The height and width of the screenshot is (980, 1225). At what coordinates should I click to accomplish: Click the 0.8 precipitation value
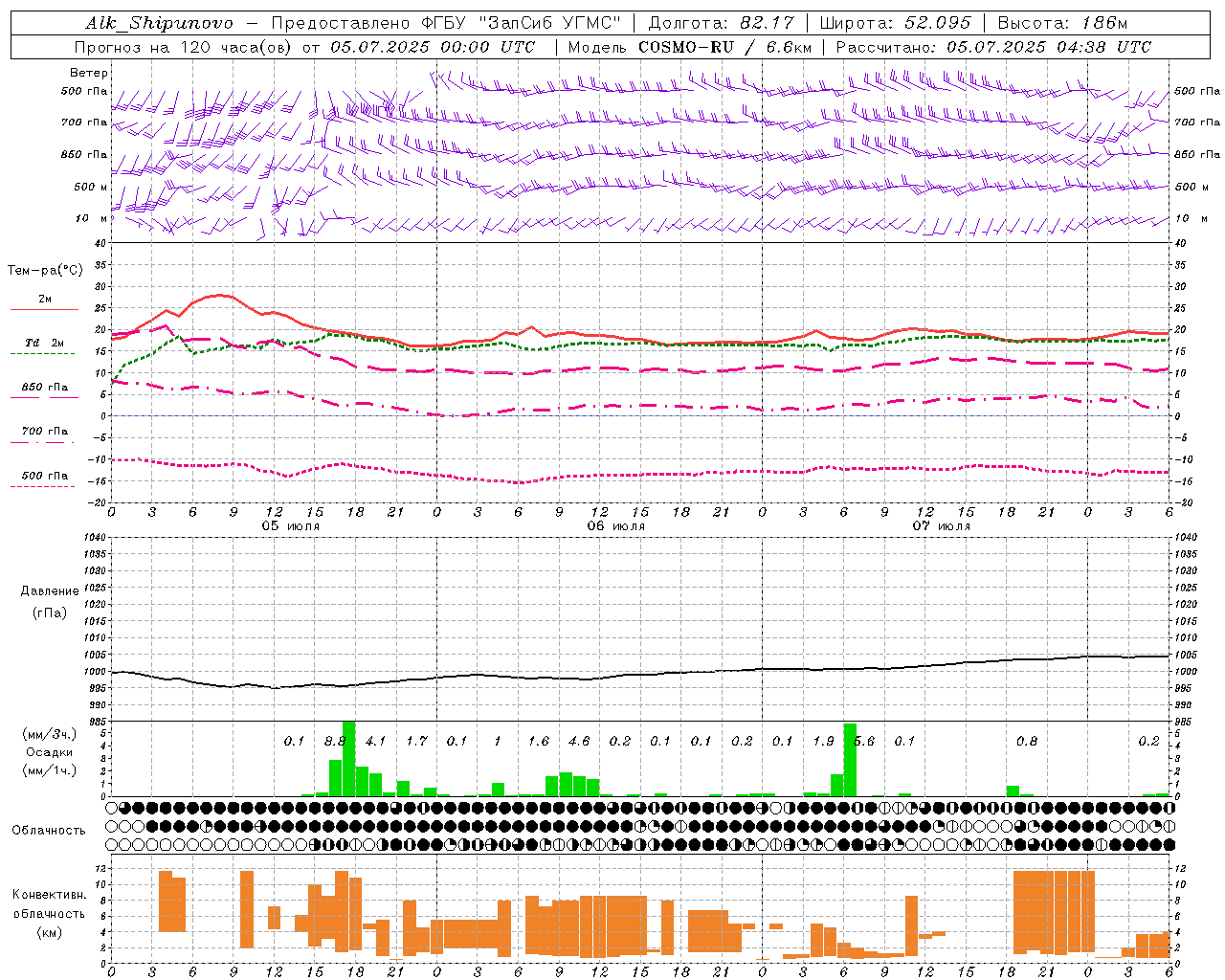click(1027, 742)
